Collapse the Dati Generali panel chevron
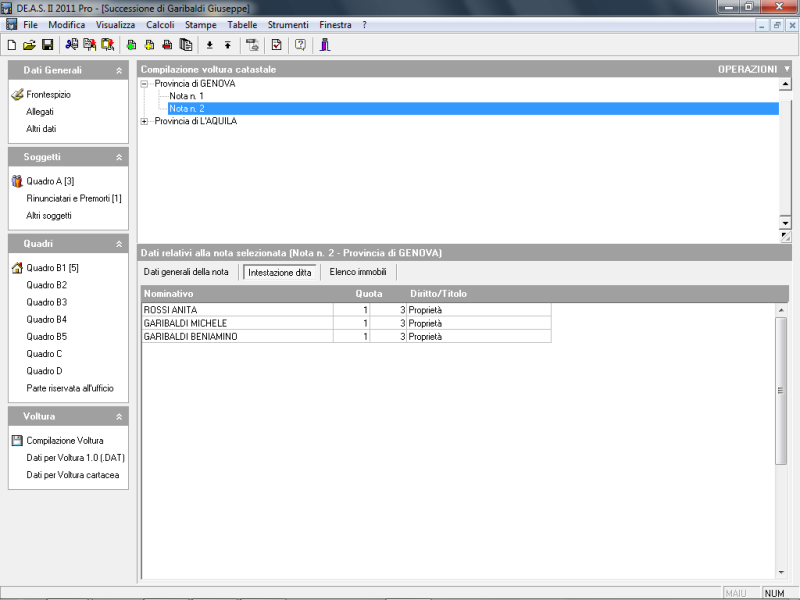The image size is (800, 600). tap(119, 71)
